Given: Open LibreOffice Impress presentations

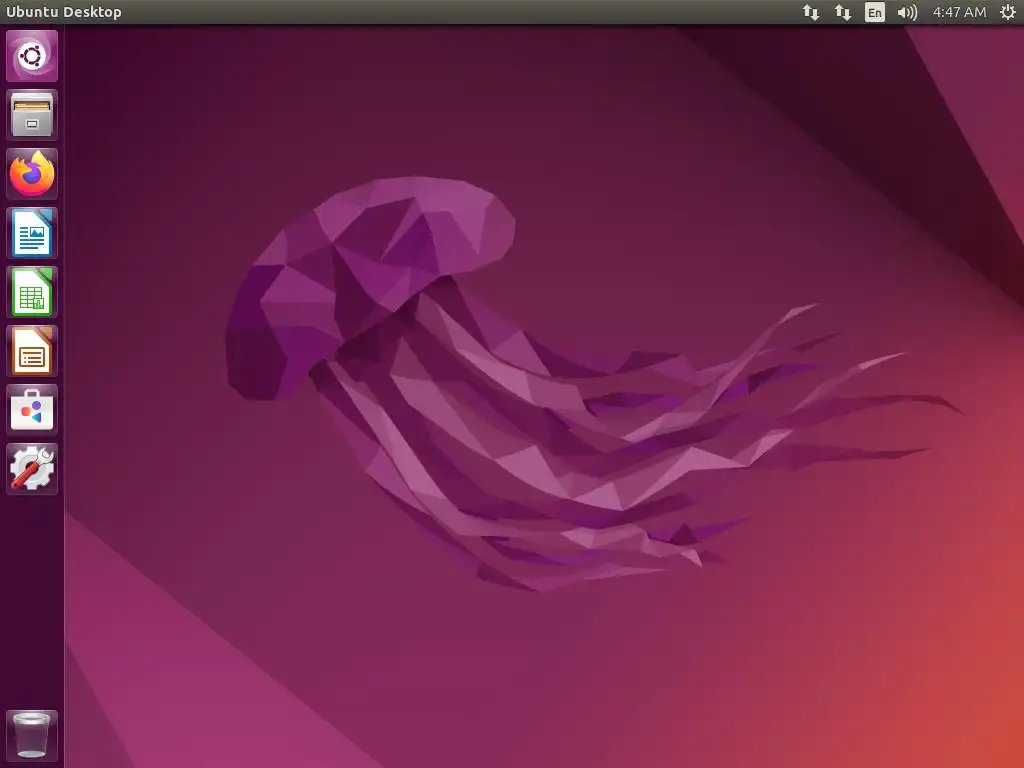Looking at the screenshot, I should point(32,351).
